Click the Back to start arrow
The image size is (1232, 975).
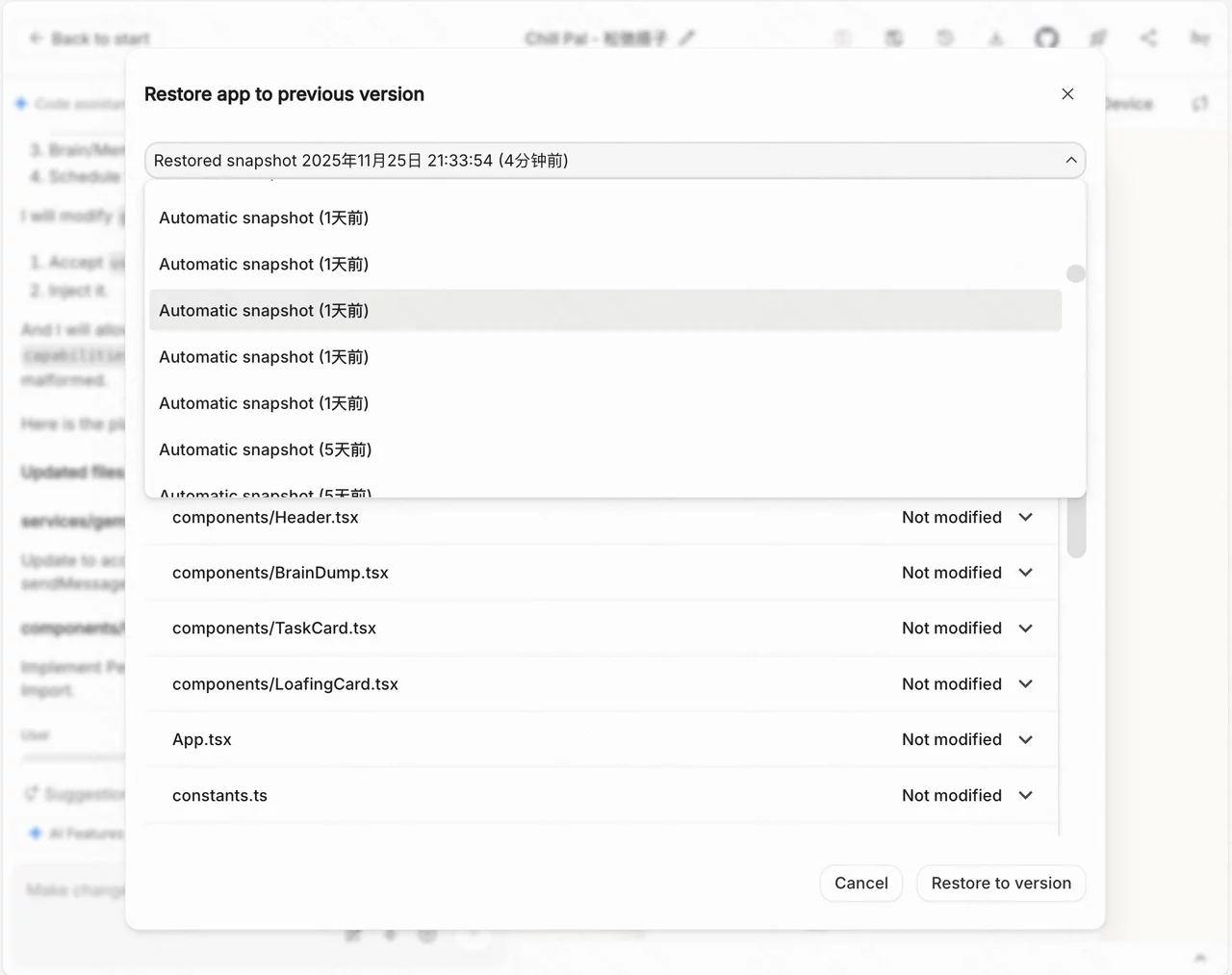tap(37, 38)
